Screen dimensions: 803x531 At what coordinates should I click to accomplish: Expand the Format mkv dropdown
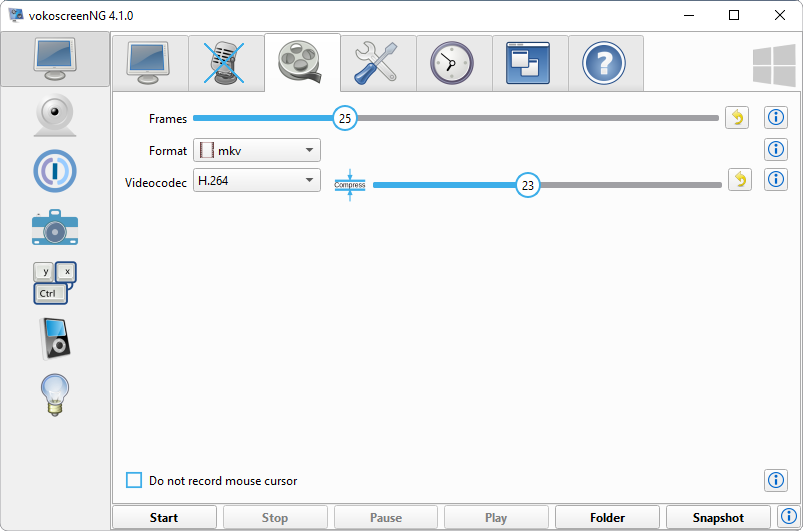coord(257,150)
